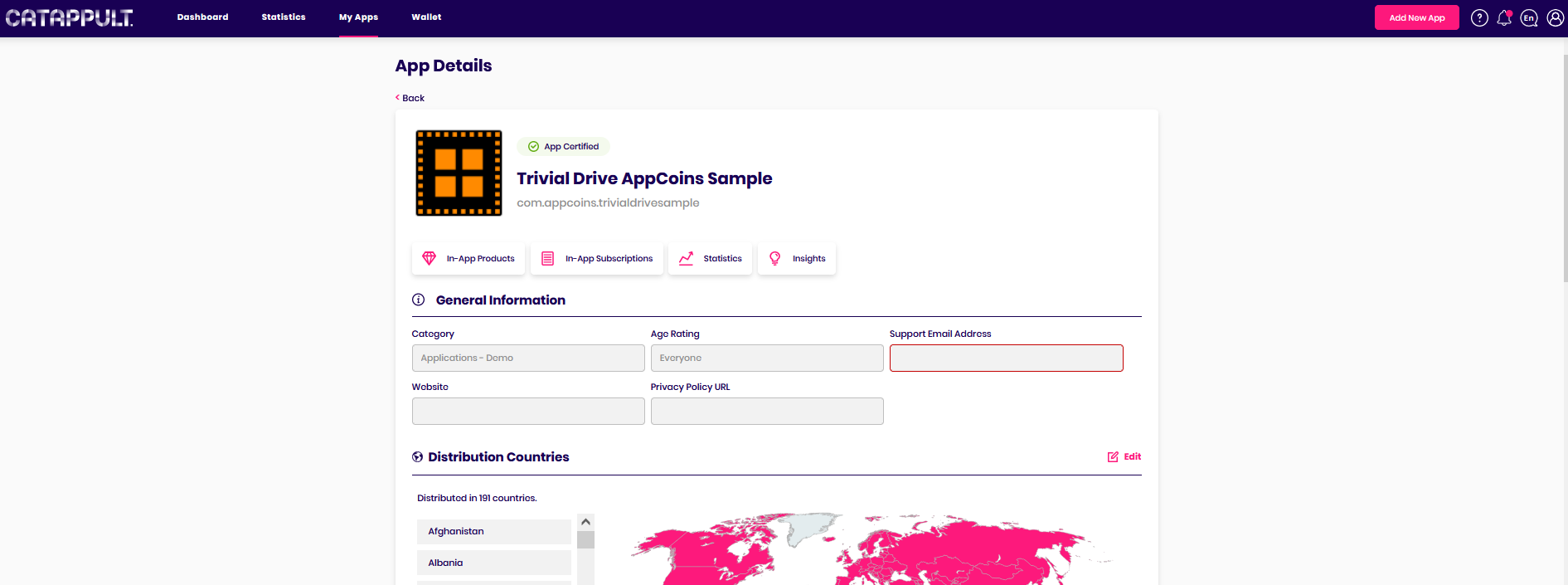1568x585 pixels.
Task: Open In-App Products
Action: point(468,258)
